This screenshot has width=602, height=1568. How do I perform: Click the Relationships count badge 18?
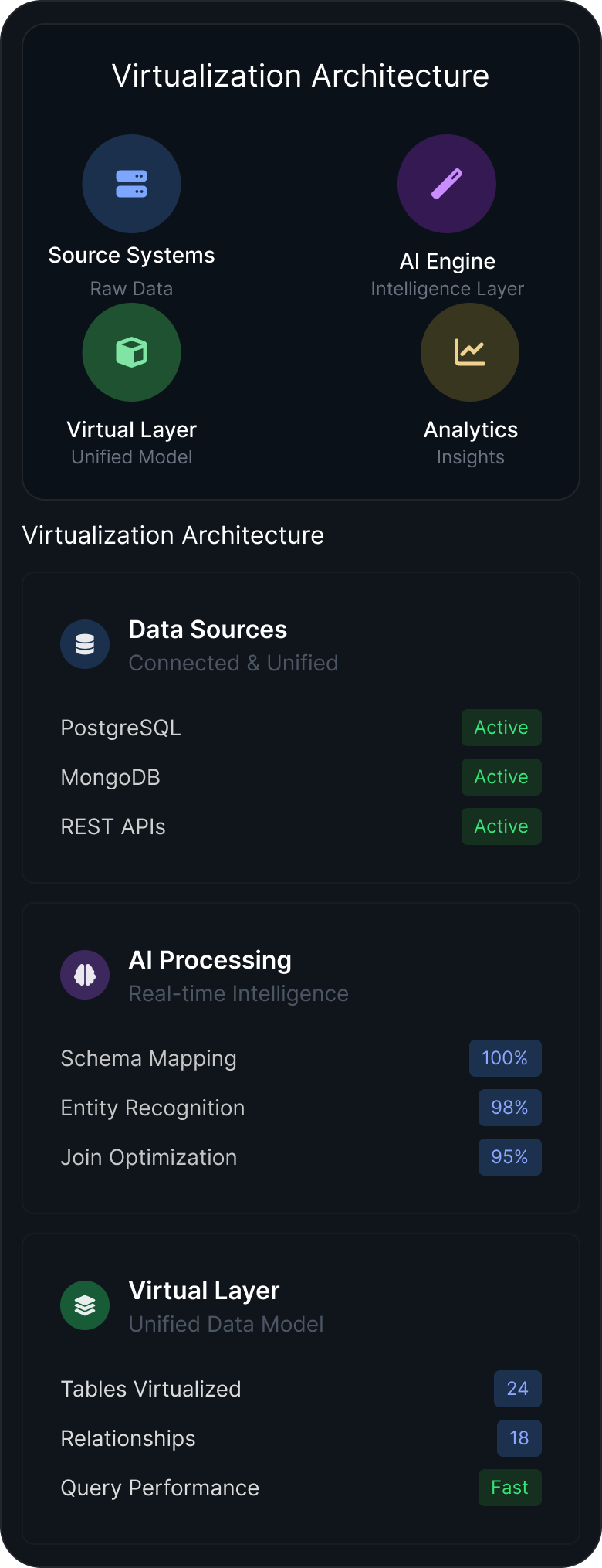pyautogui.click(x=519, y=1438)
